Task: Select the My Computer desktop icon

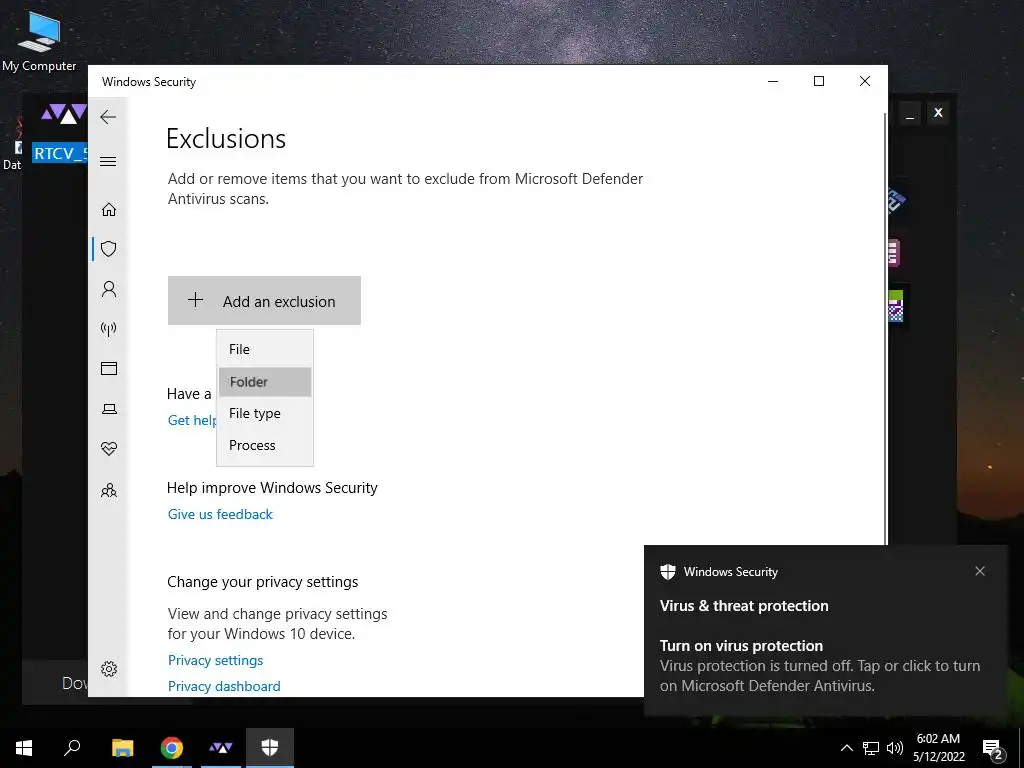Action: coord(39,41)
